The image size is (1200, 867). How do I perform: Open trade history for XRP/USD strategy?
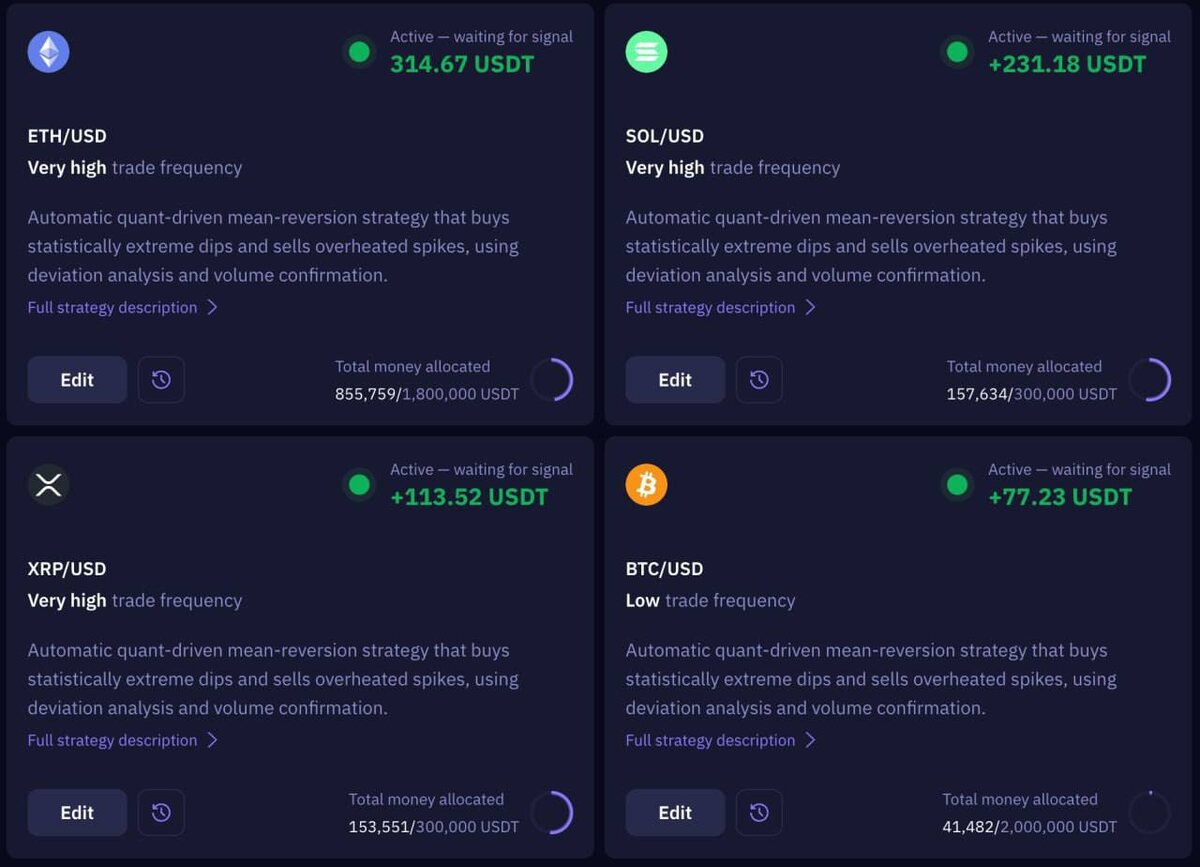[x=161, y=813]
